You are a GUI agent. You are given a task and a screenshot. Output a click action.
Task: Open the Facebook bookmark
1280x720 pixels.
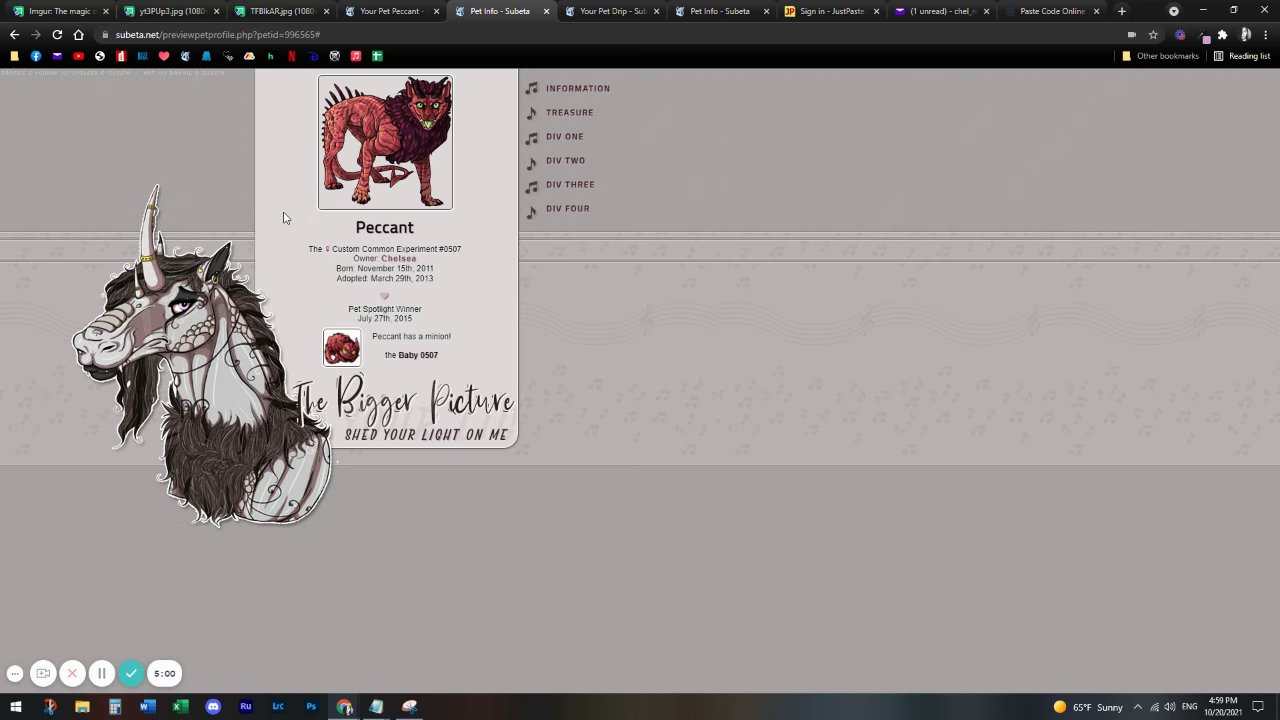click(36, 56)
